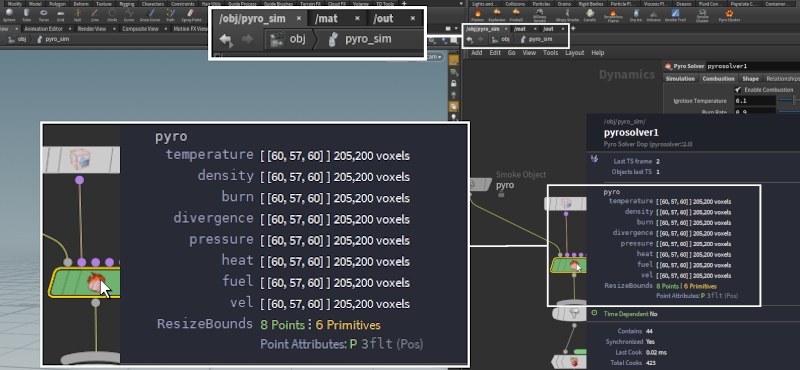This screenshot has width=800, height=370.
Task: Create a Smokeless Flame effect
Action: (613, 15)
